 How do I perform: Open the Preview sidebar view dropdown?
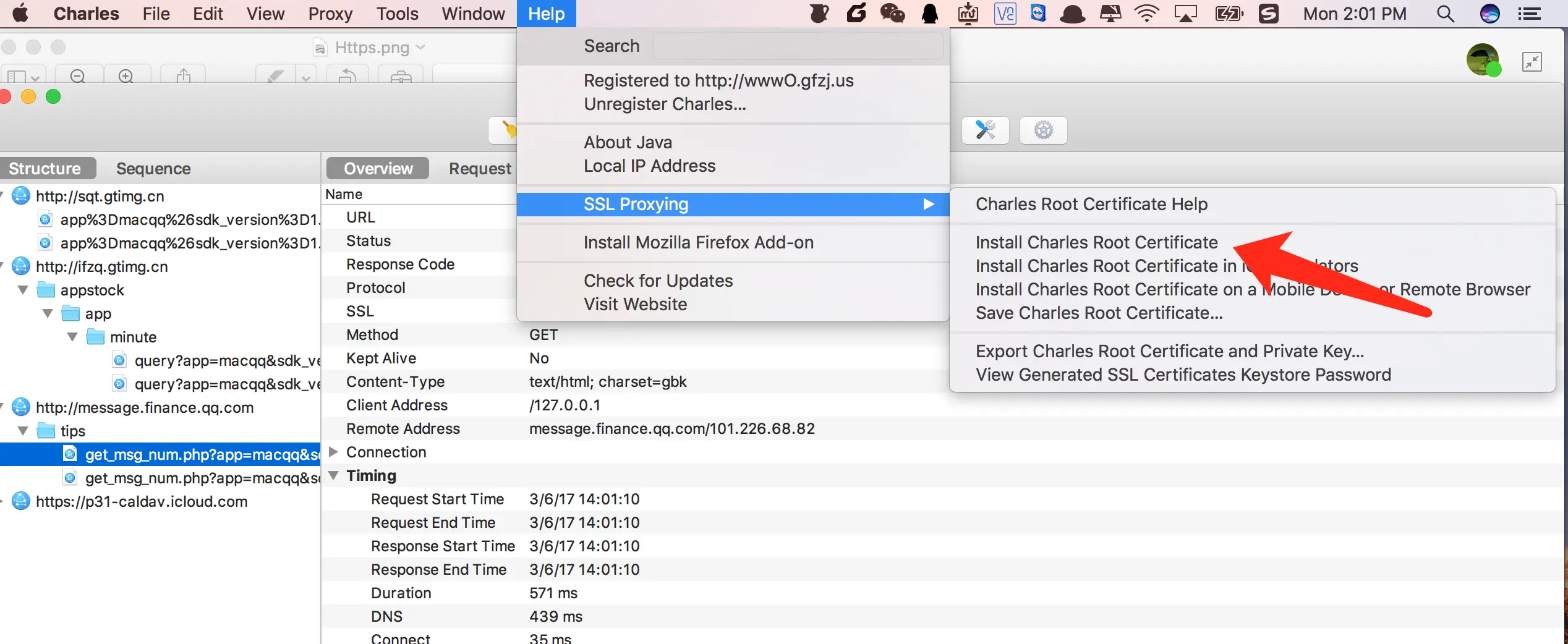[x=23, y=75]
